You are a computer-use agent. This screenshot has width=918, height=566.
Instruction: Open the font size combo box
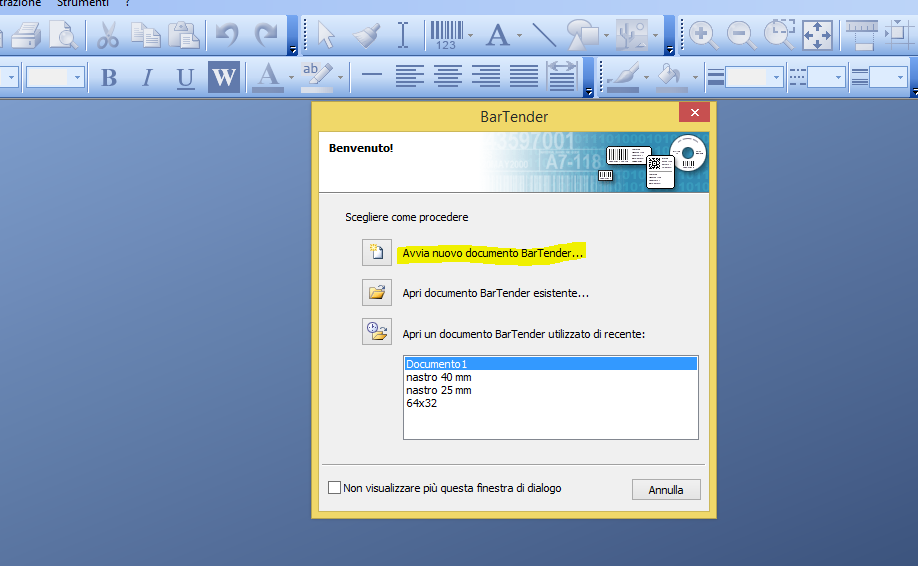(55, 77)
